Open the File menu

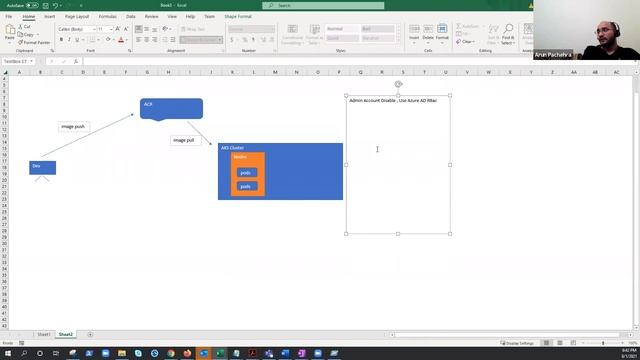tap(9, 17)
